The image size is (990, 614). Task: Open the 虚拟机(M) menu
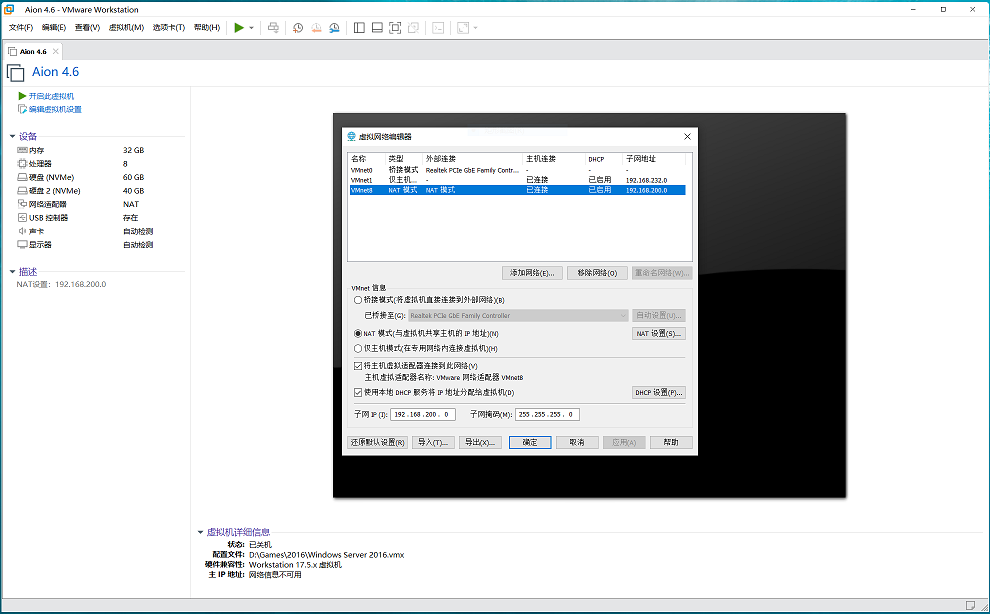(125, 28)
